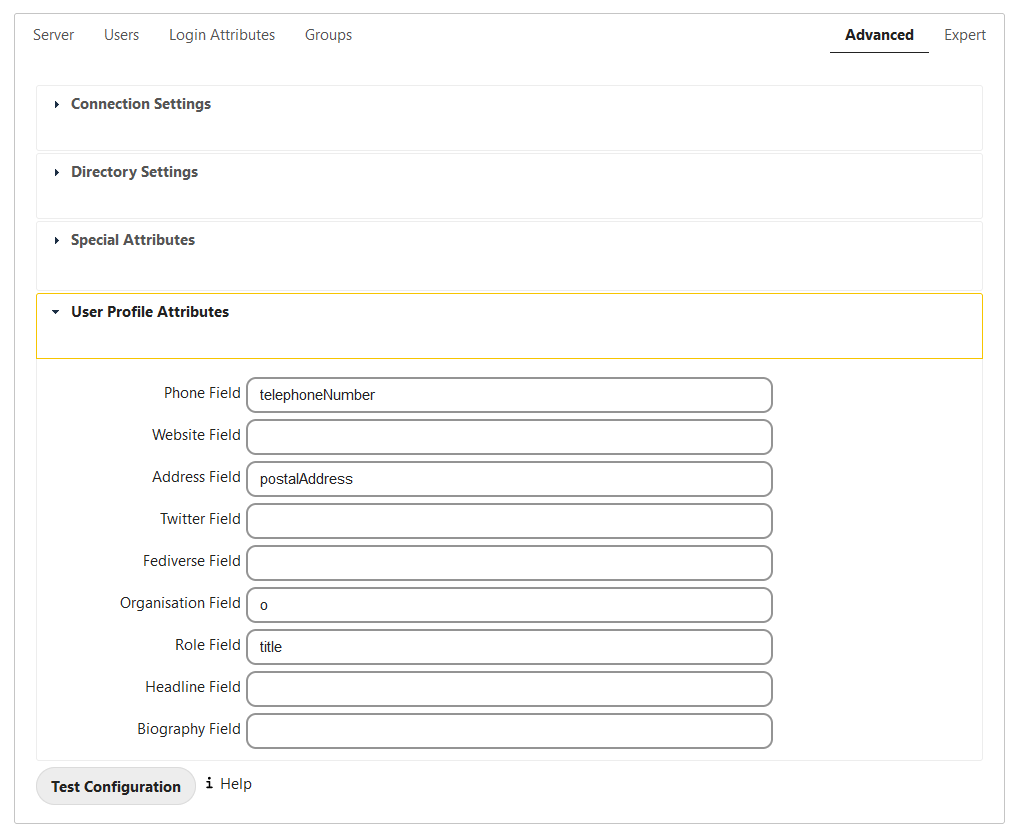The image size is (1021, 838).
Task: Focus the Twitter Field input
Action: point(510,521)
